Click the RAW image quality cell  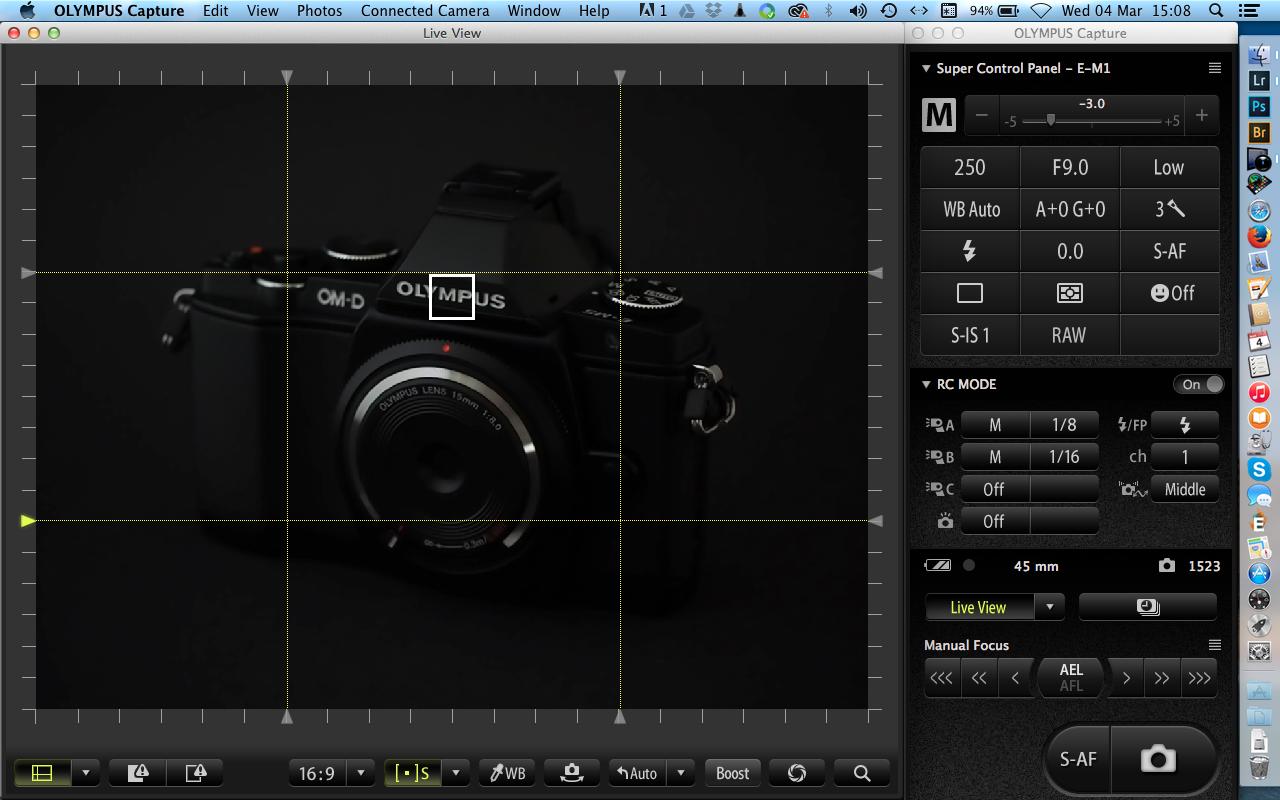[x=1070, y=335]
